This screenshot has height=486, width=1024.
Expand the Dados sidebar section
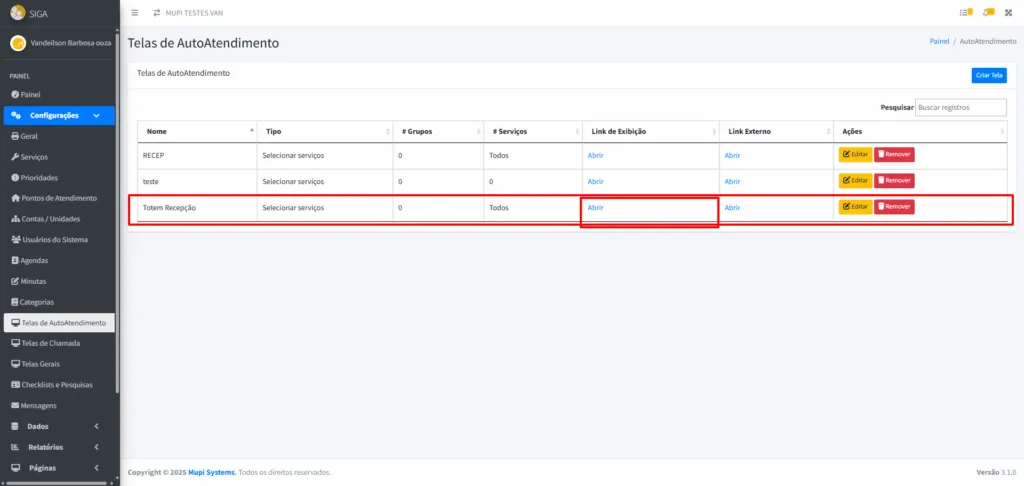coord(58,426)
